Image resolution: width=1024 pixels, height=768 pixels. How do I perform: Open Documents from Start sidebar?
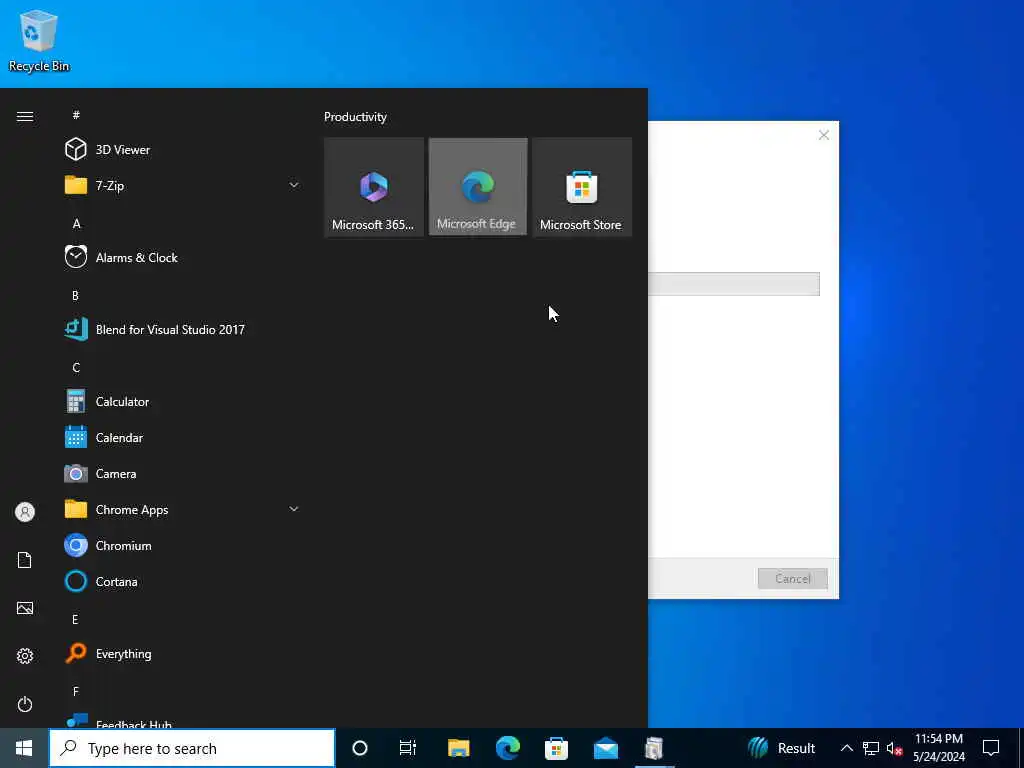click(25, 560)
